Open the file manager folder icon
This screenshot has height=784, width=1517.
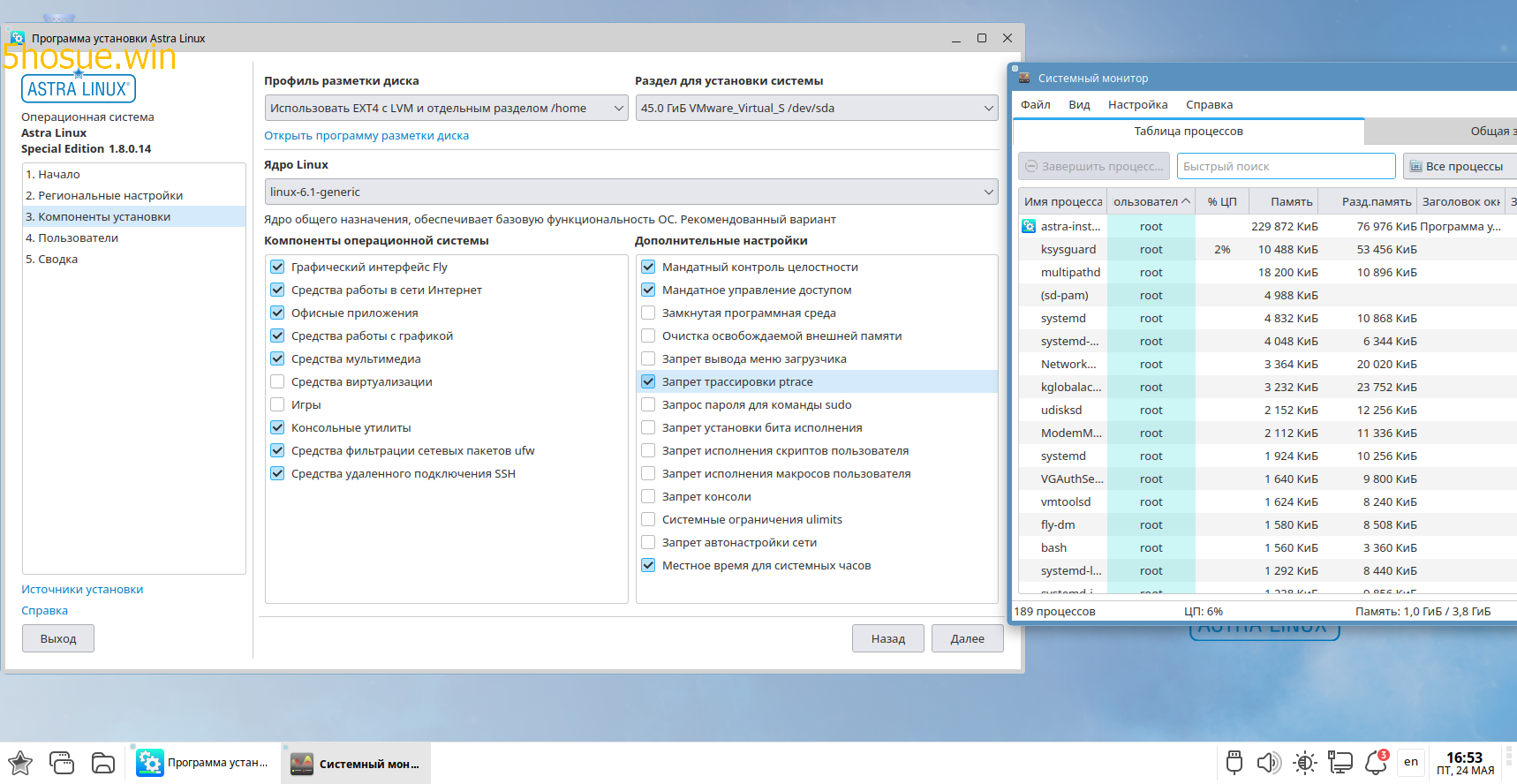pyautogui.click(x=103, y=763)
